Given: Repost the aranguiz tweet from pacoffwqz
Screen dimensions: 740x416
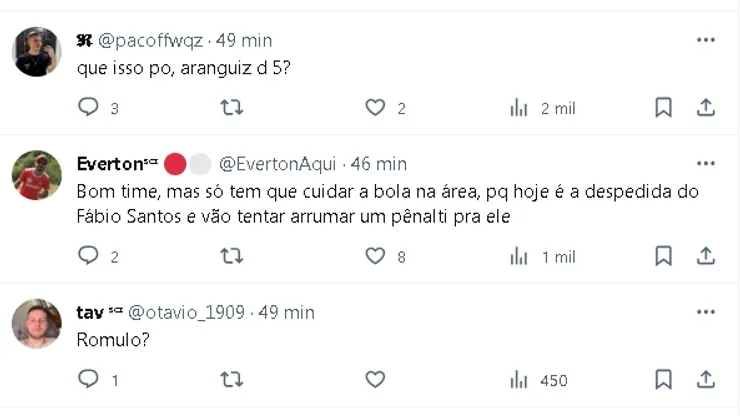Looking at the screenshot, I should (231, 108).
